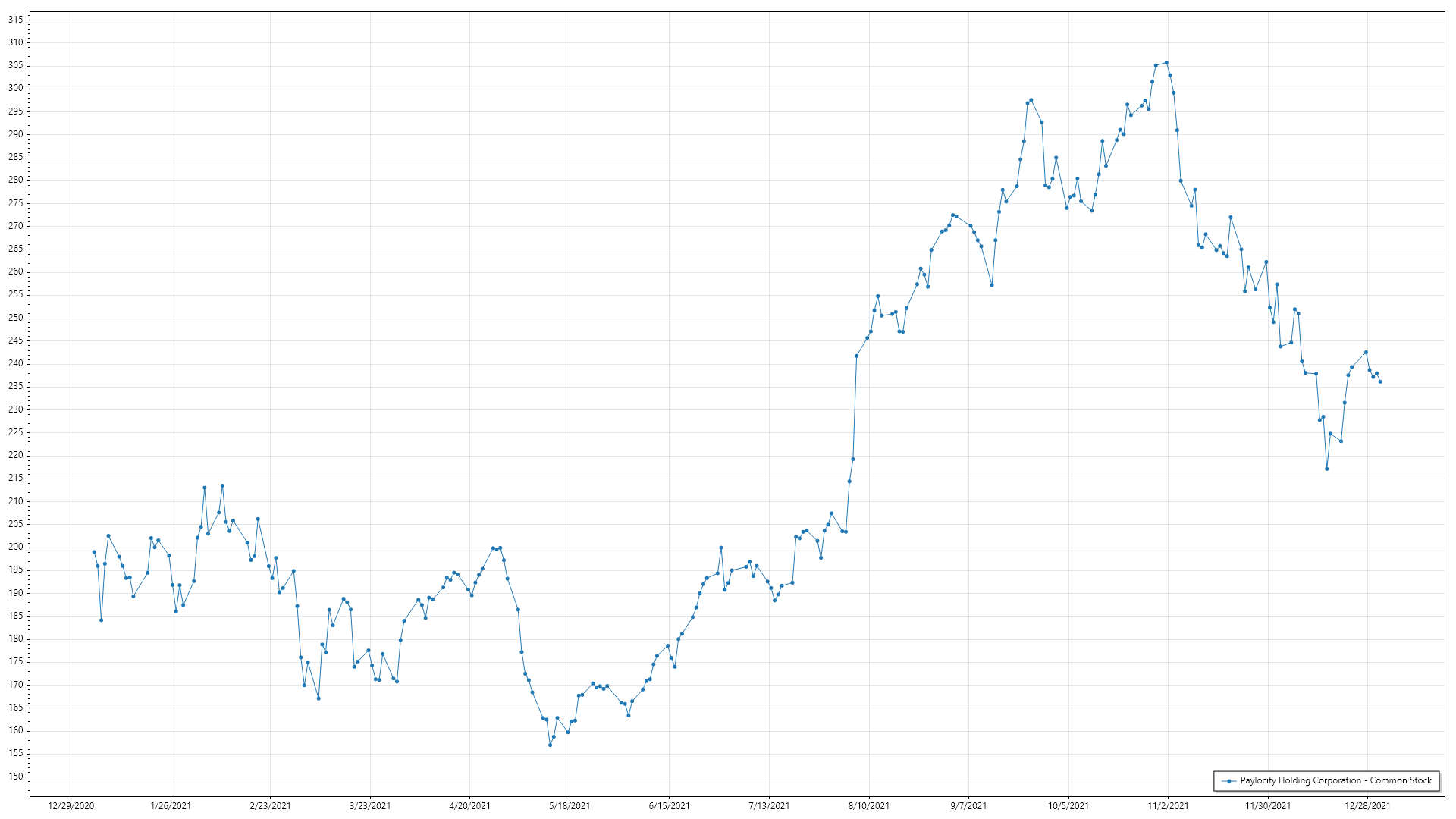This screenshot has width=1456, height=819.
Task: Click the 5/18/2021 date axis label
Action: pos(570,805)
